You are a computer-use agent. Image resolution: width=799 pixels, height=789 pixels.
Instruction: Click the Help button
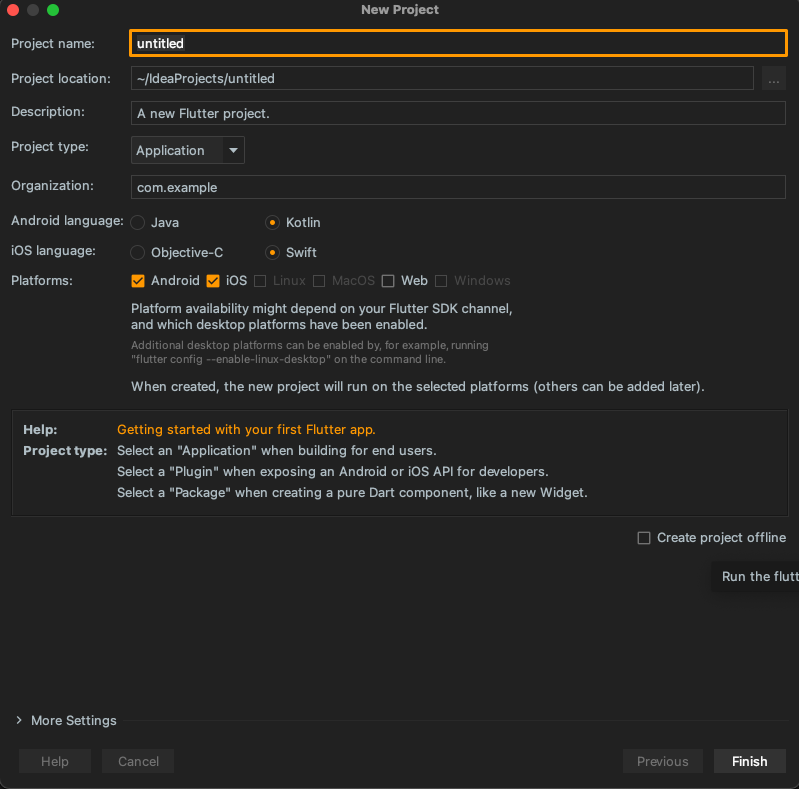[55, 761]
